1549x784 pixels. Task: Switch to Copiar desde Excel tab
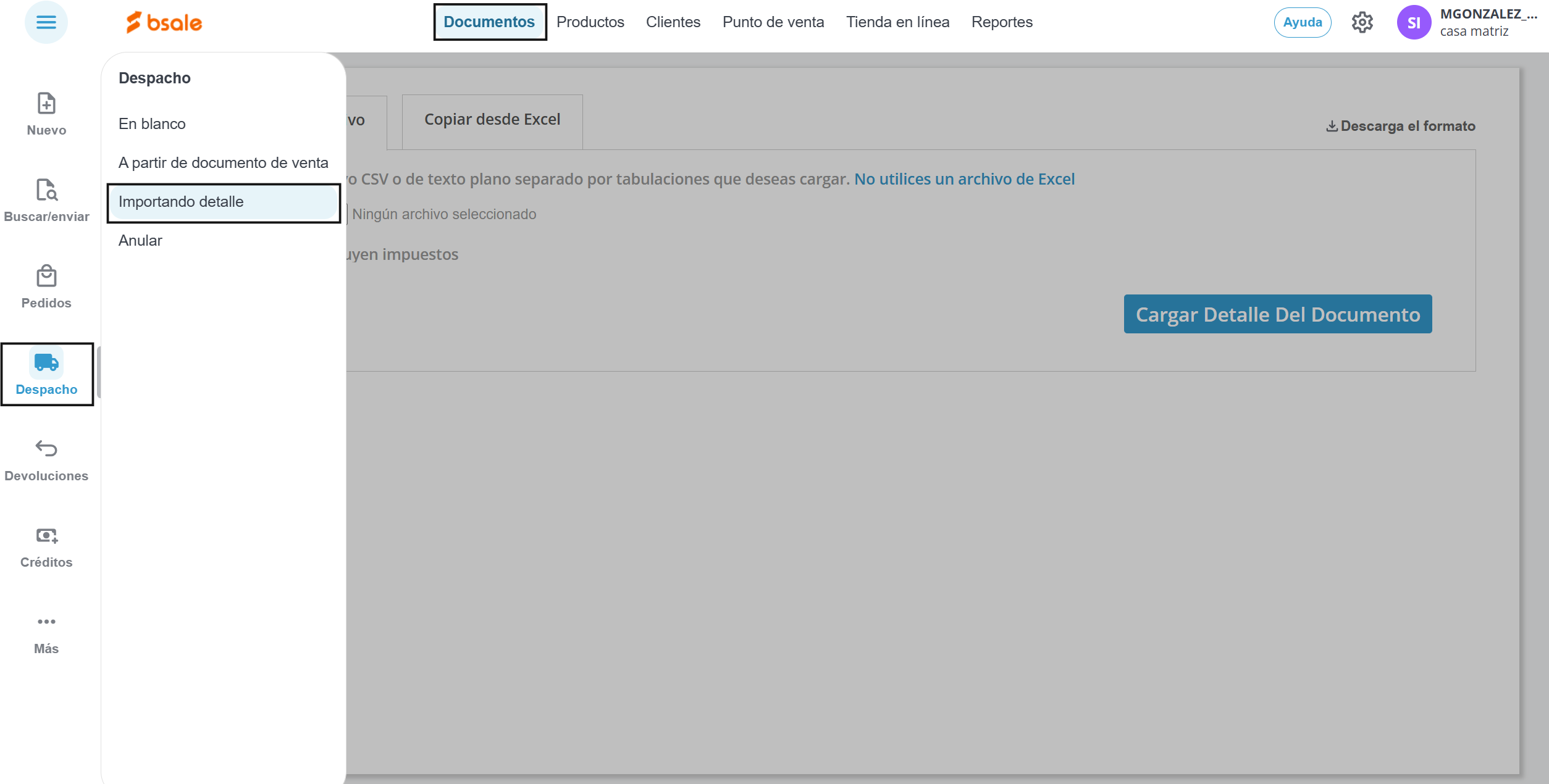pos(492,120)
